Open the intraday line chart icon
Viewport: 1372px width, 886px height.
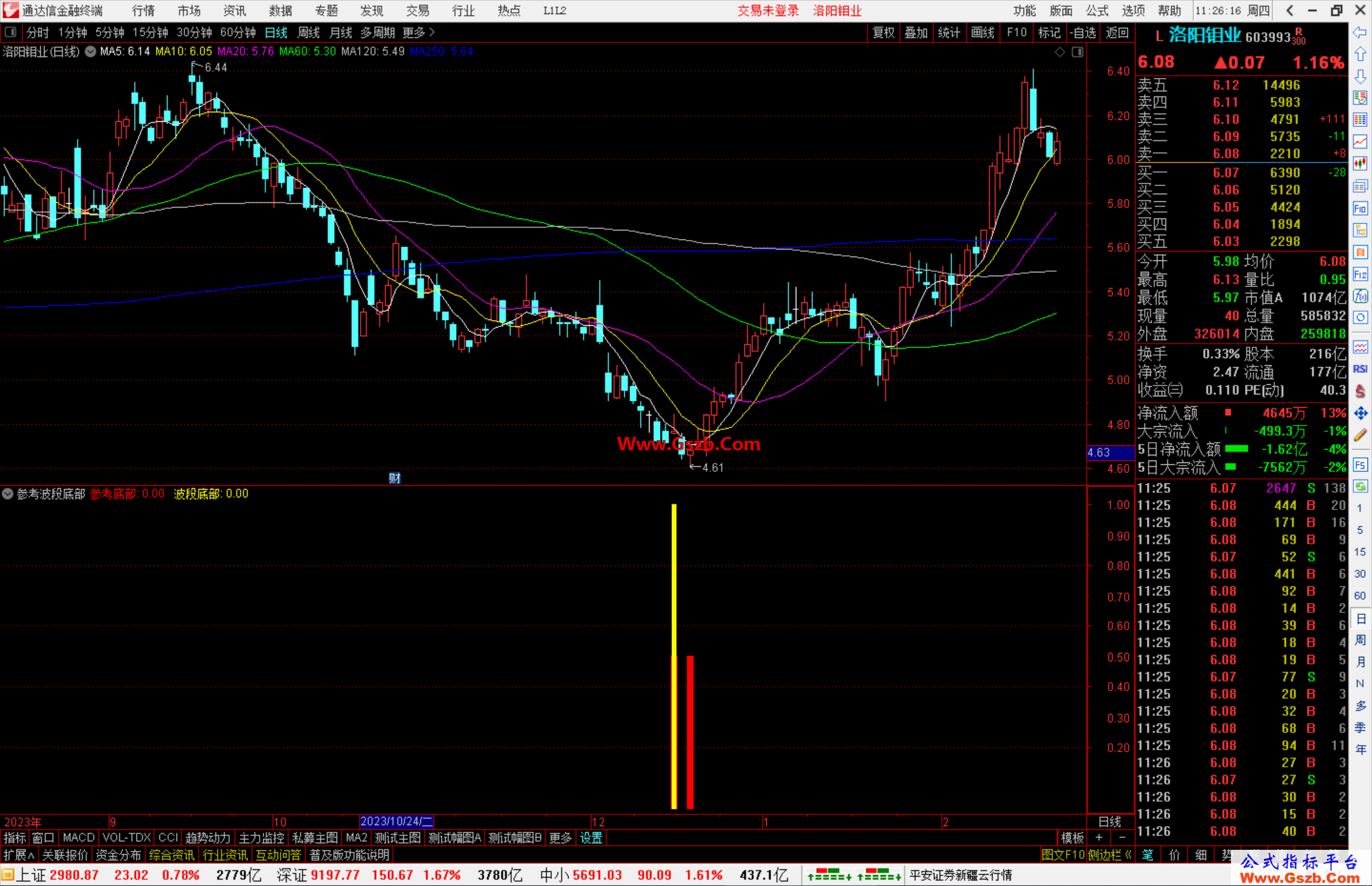coord(1360,142)
